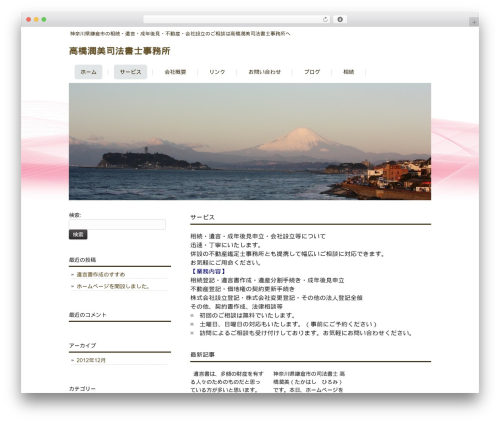The width and height of the screenshot is (500, 423).
Task: Click the dark 検索 search button
Action: pyautogui.click(x=78, y=235)
